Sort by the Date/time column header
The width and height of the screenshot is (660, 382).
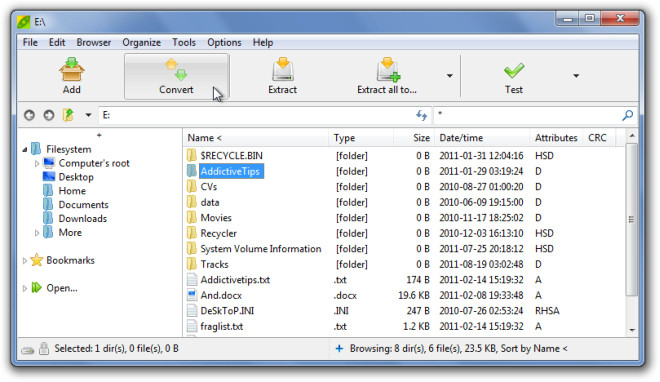[x=482, y=138]
